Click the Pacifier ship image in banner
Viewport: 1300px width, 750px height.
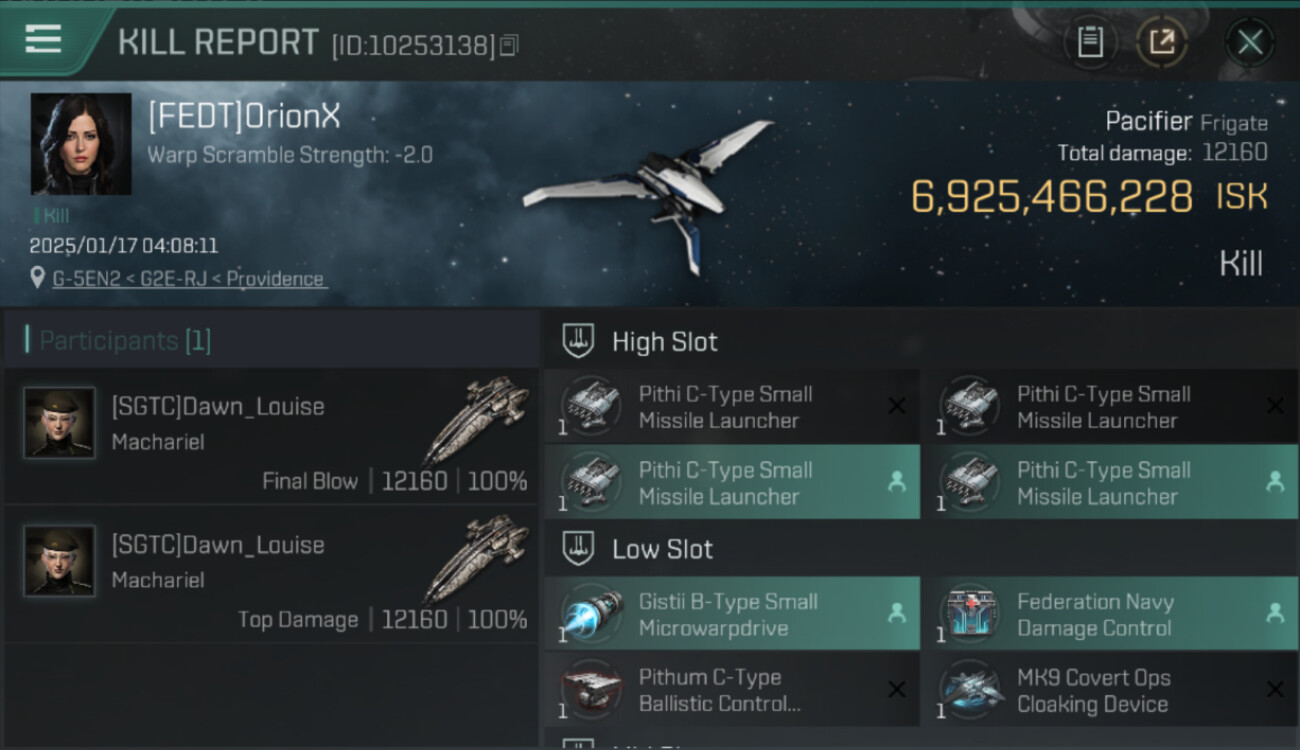[x=649, y=191]
